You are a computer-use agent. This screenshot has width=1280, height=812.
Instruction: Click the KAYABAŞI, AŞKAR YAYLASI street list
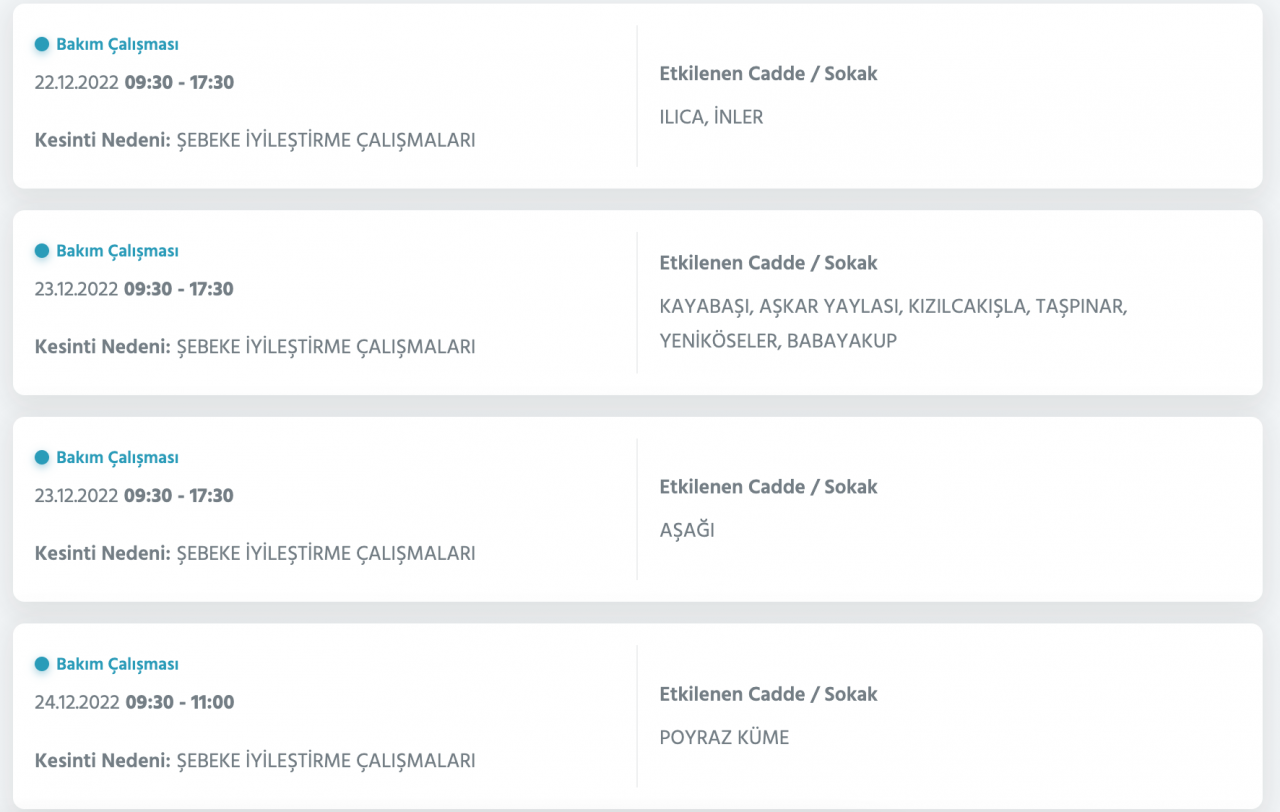pos(893,306)
